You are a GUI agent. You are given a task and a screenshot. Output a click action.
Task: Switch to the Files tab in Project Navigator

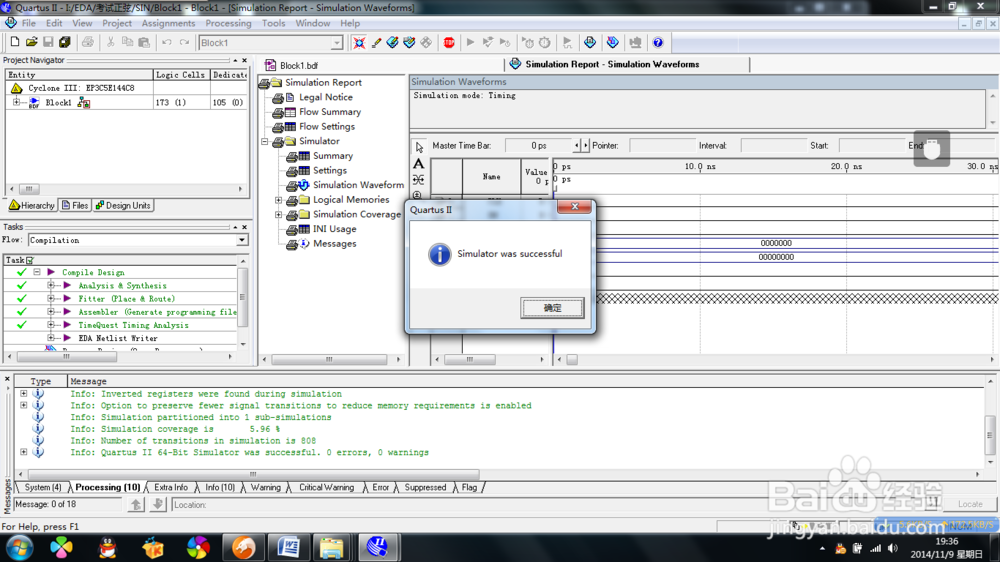pos(75,205)
